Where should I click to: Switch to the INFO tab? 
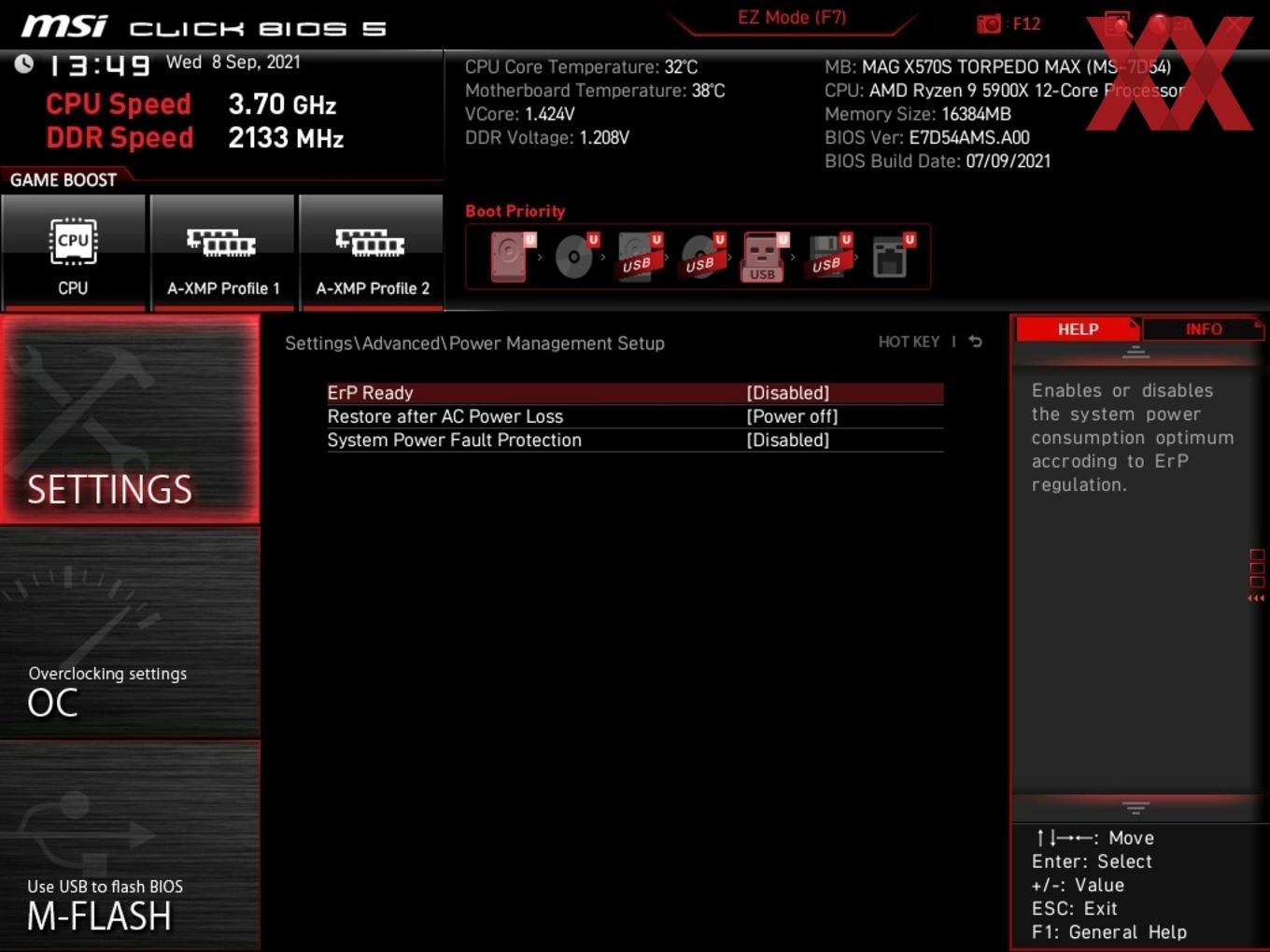pyautogui.click(x=1203, y=329)
